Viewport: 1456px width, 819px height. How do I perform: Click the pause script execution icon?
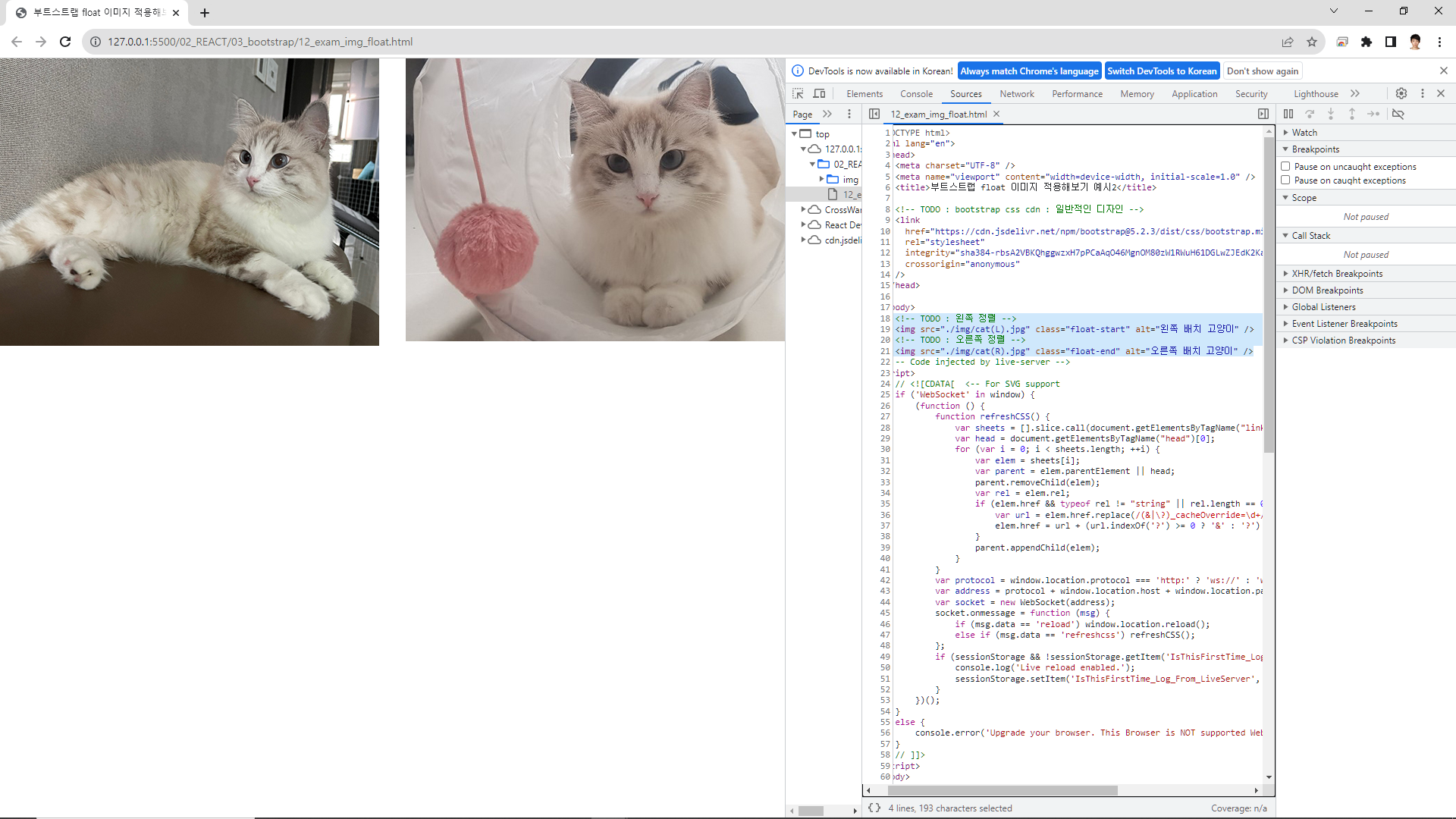point(1288,114)
